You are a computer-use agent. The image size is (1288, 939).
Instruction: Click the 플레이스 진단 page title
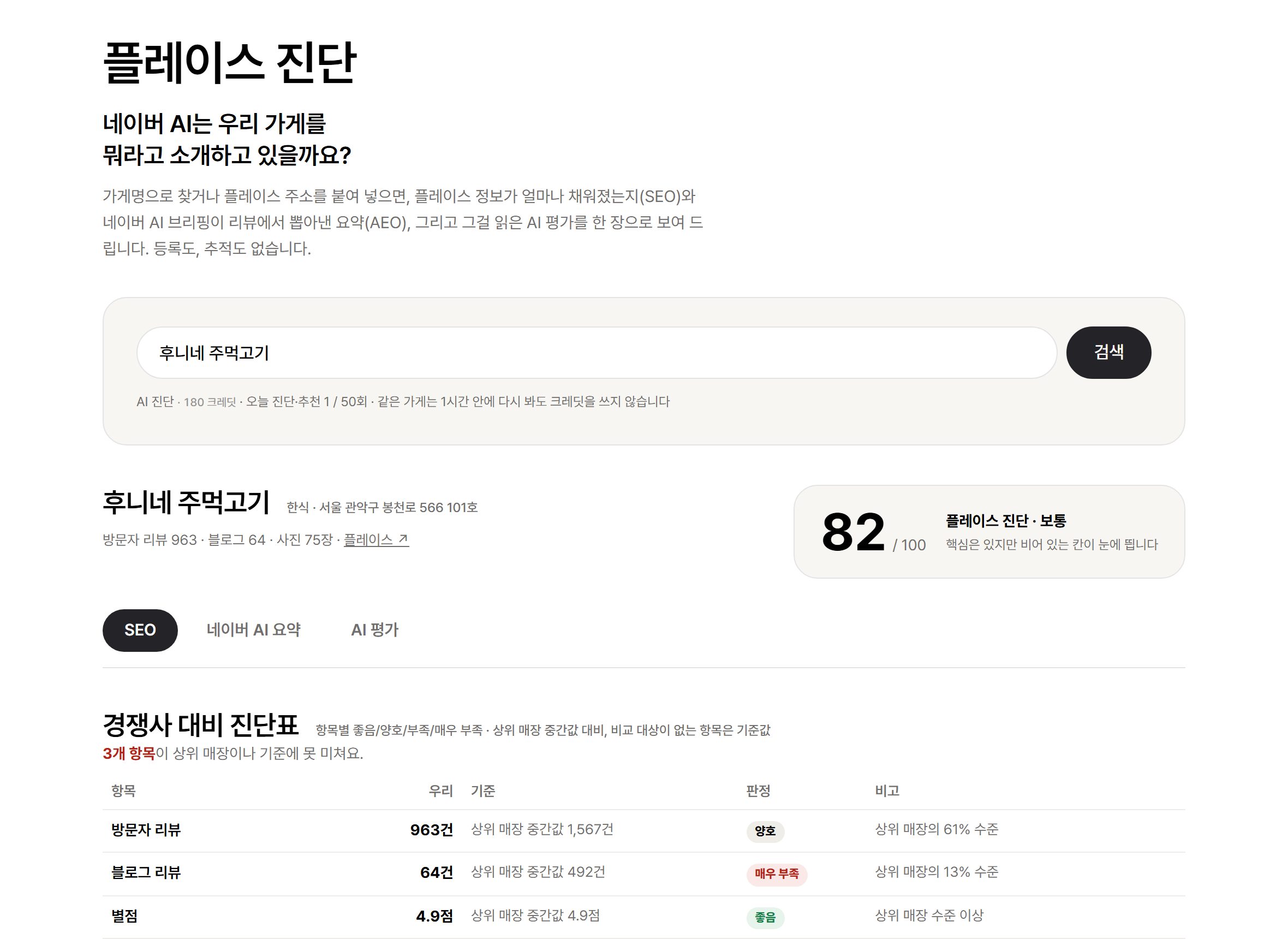[x=230, y=63]
